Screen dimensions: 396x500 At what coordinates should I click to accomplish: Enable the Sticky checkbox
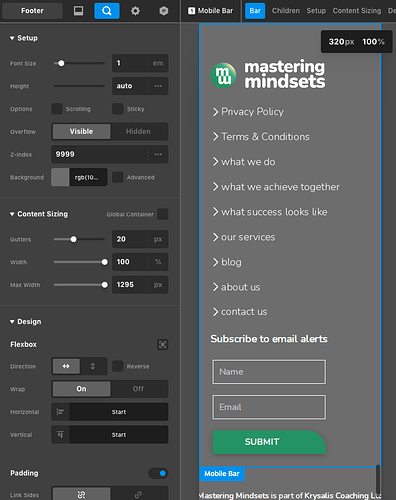(118, 109)
